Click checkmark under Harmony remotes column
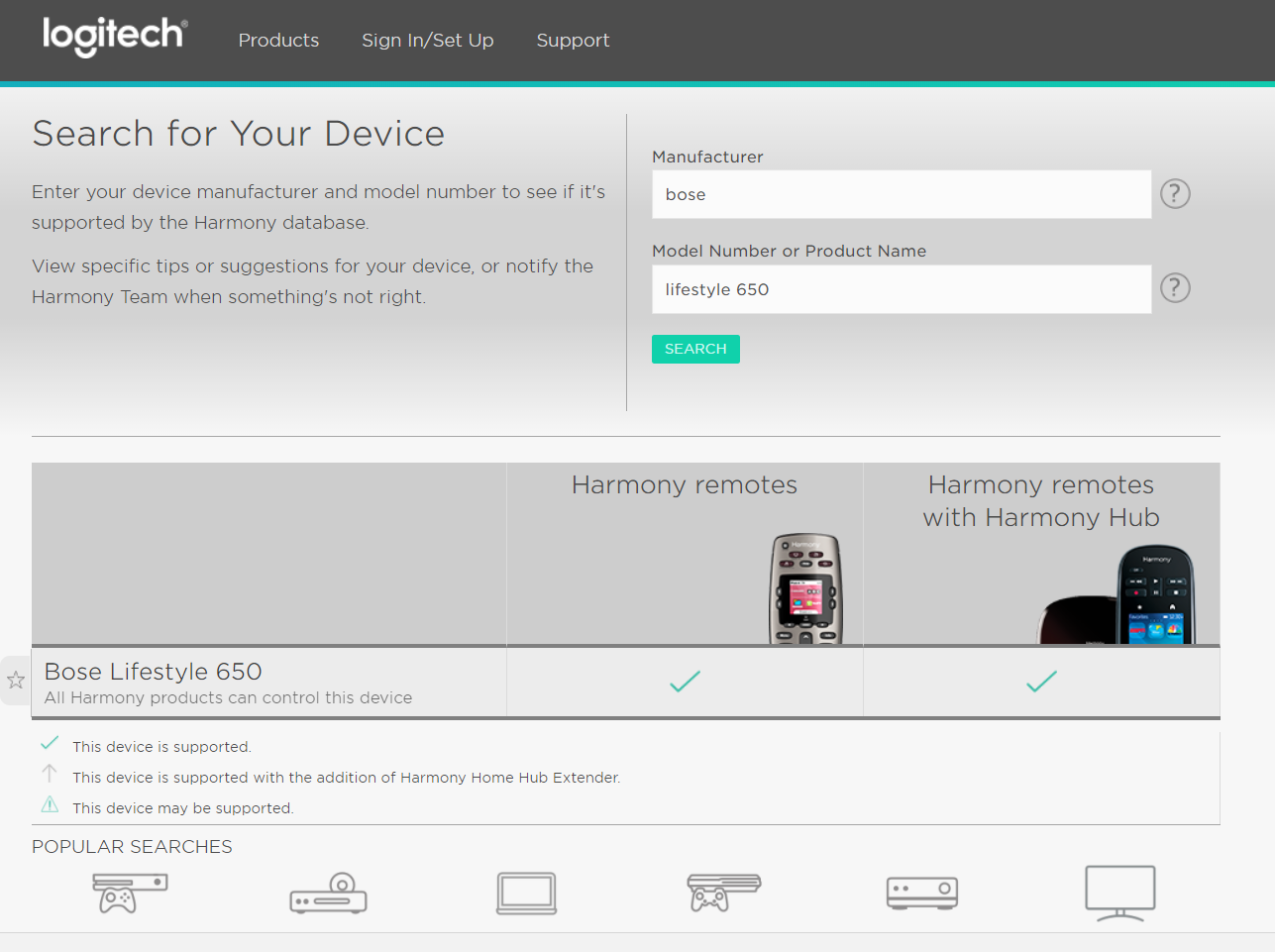 [685, 681]
